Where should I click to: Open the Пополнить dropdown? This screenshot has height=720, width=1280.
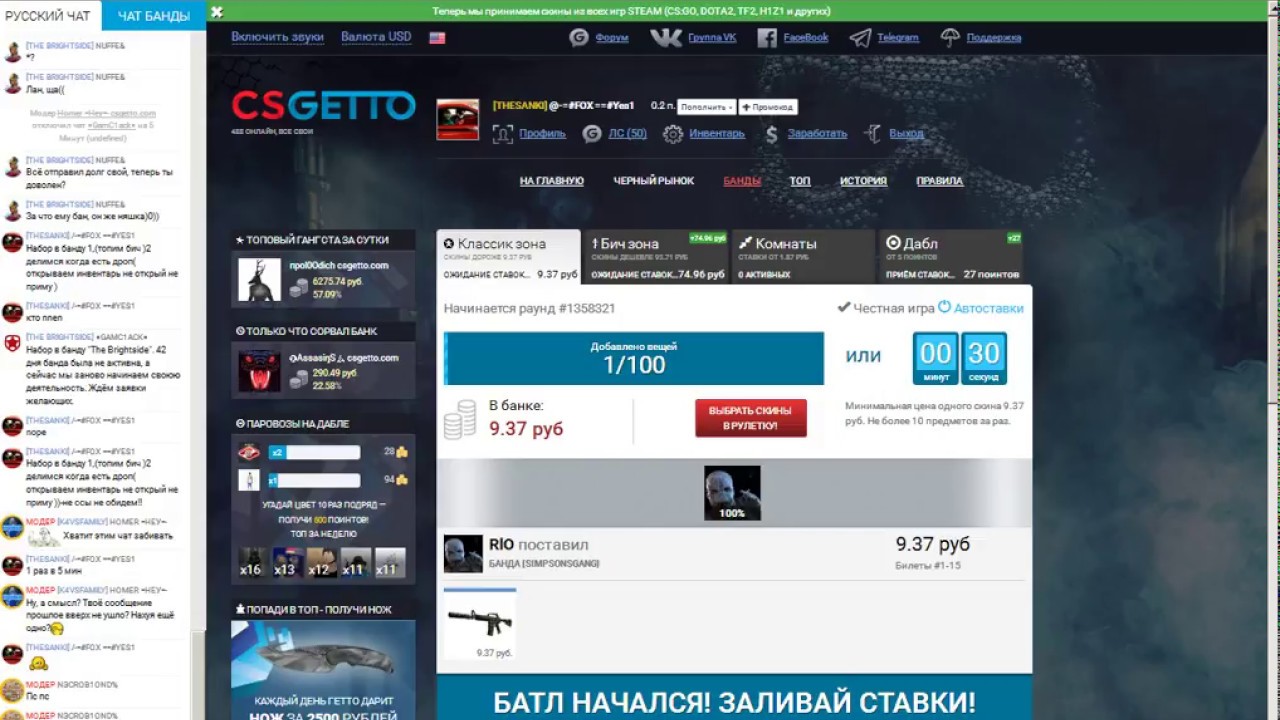coord(706,107)
